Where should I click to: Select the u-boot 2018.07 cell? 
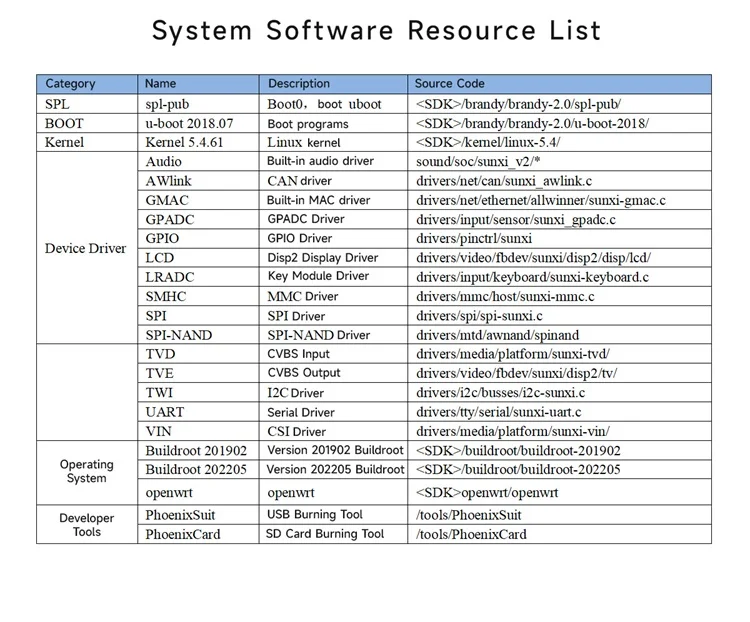click(191, 123)
